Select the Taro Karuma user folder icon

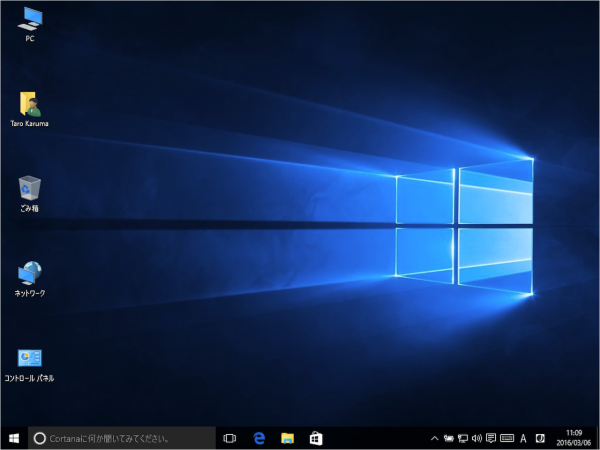(29, 109)
